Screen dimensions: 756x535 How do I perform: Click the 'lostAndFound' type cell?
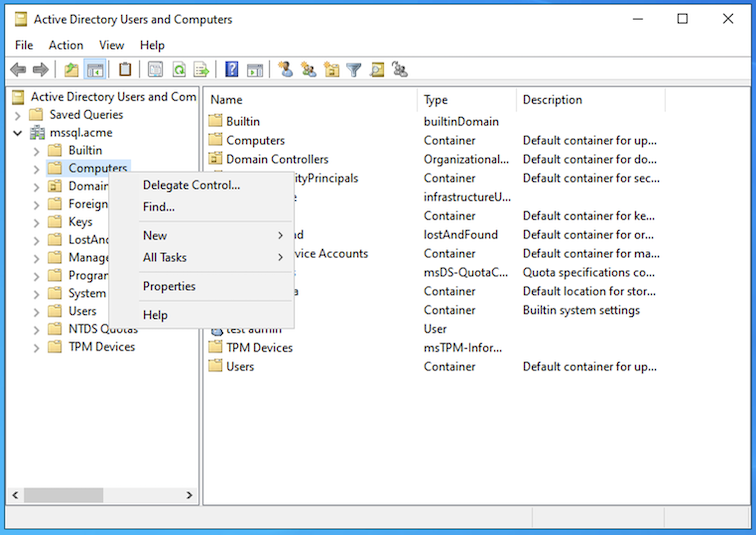coord(460,235)
